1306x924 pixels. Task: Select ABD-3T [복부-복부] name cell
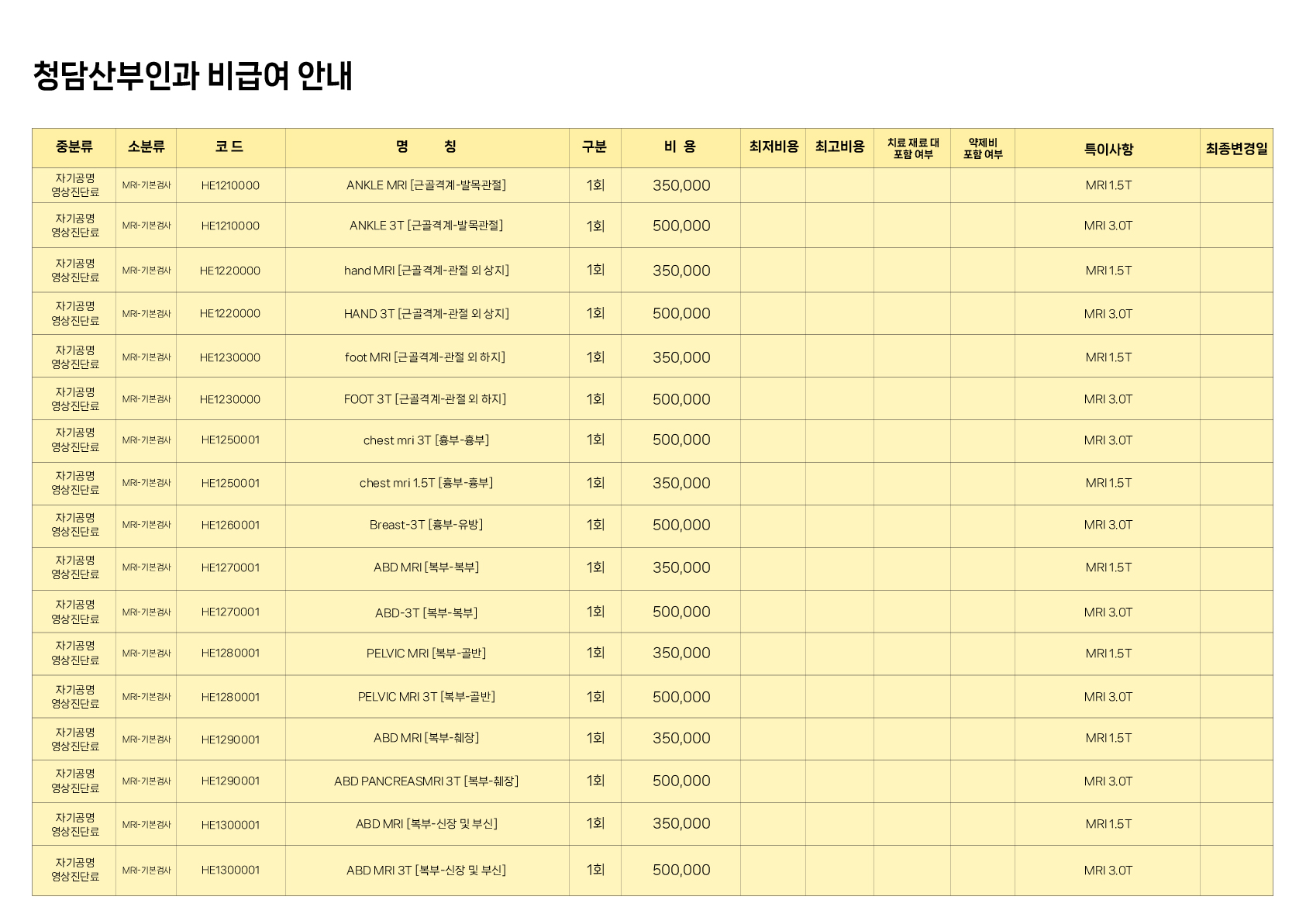pyautogui.click(x=426, y=612)
